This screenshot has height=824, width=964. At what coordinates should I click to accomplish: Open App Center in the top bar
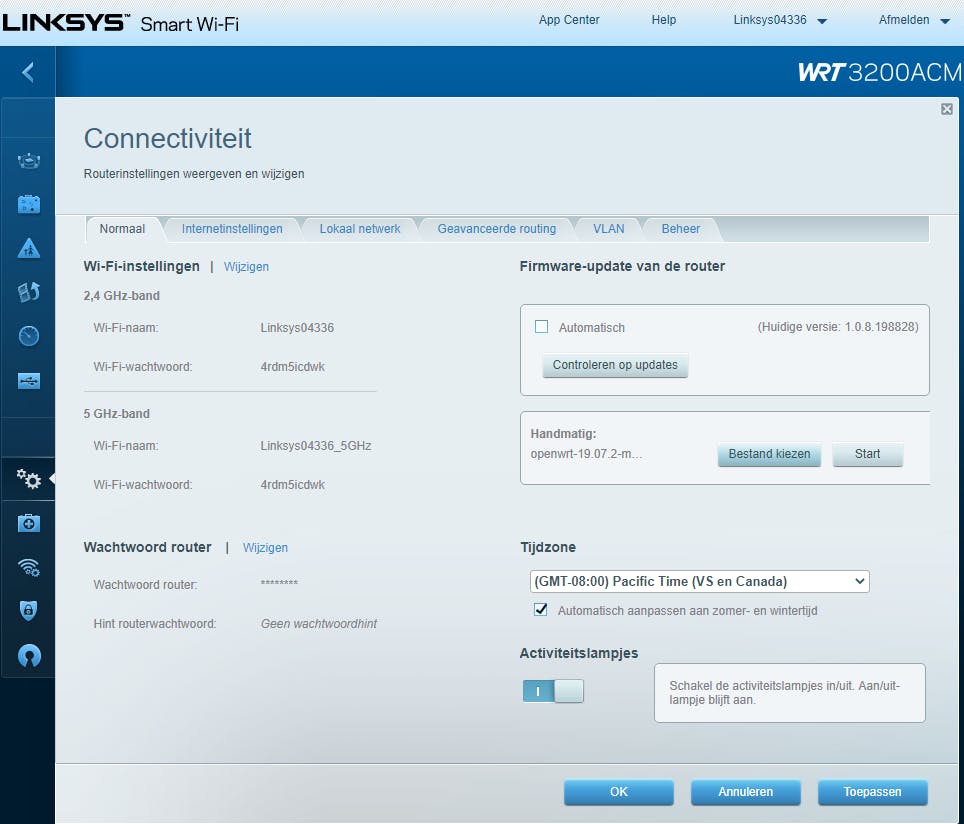pyautogui.click(x=569, y=20)
